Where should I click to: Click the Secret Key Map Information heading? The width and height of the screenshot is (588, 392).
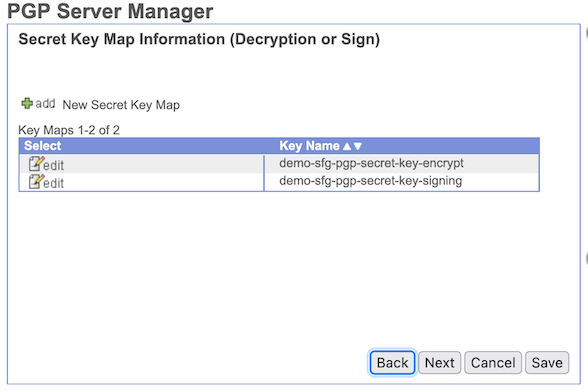point(199,39)
